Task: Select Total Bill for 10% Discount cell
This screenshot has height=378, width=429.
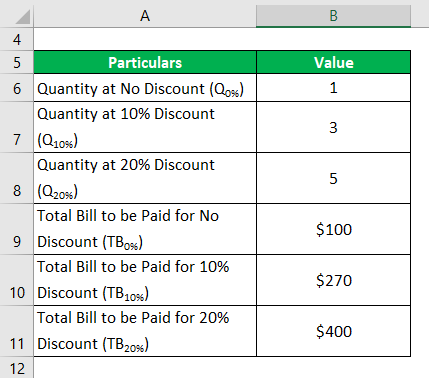Action: click(x=145, y=280)
